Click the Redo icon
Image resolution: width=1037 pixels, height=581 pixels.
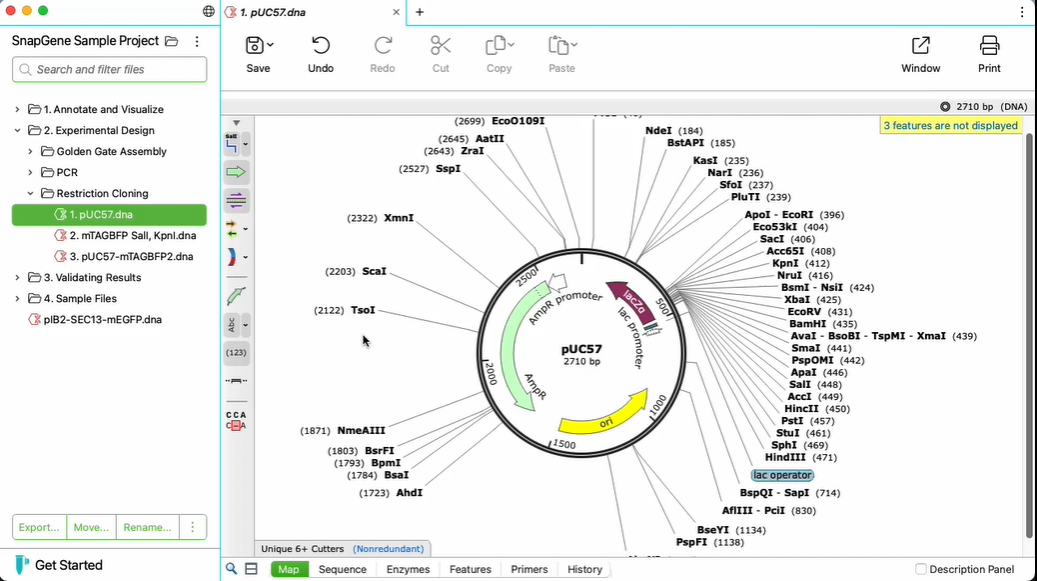click(383, 46)
